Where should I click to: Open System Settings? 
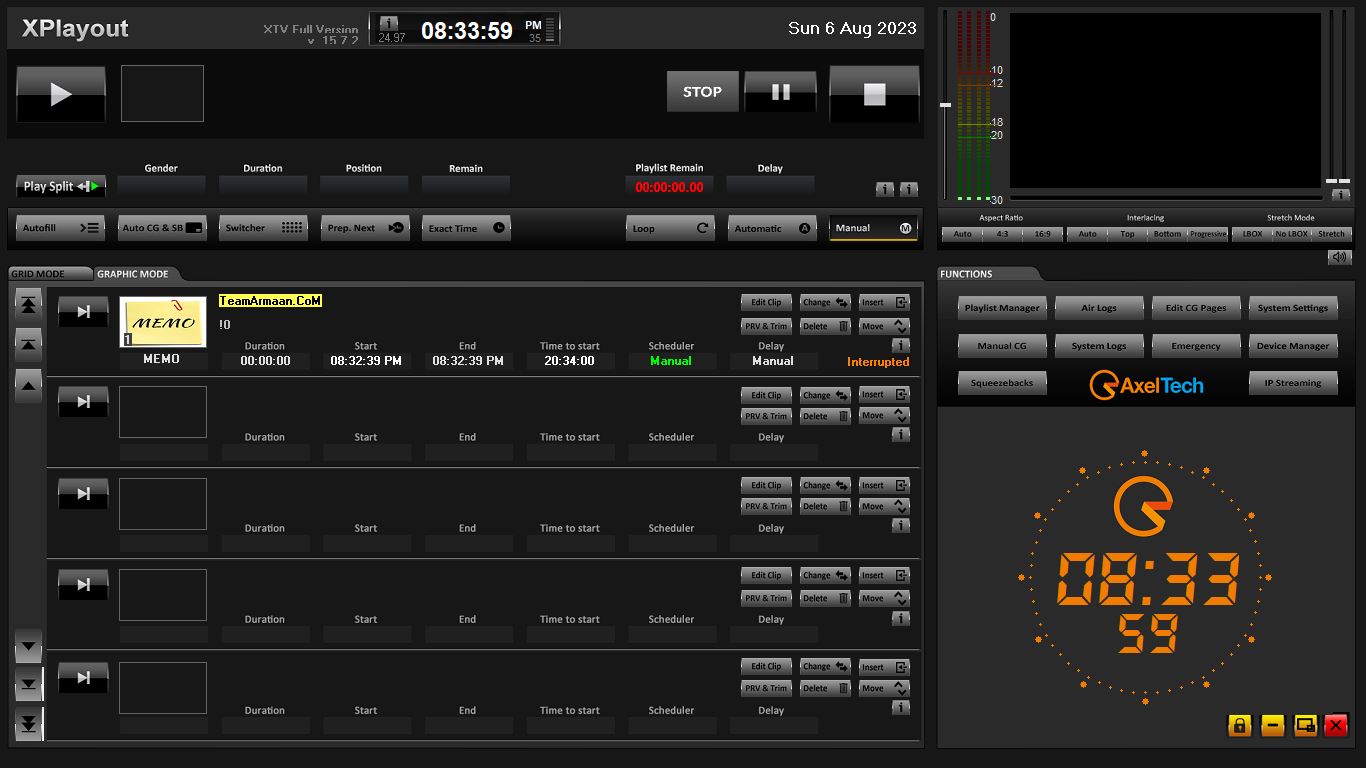pos(1293,308)
